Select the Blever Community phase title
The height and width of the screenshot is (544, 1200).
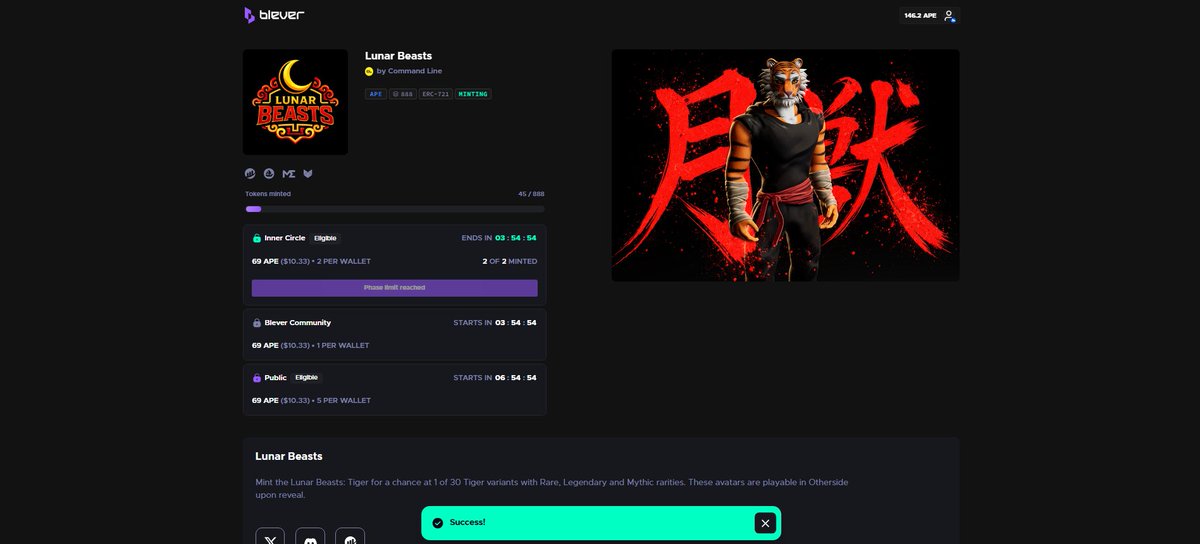tap(298, 323)
